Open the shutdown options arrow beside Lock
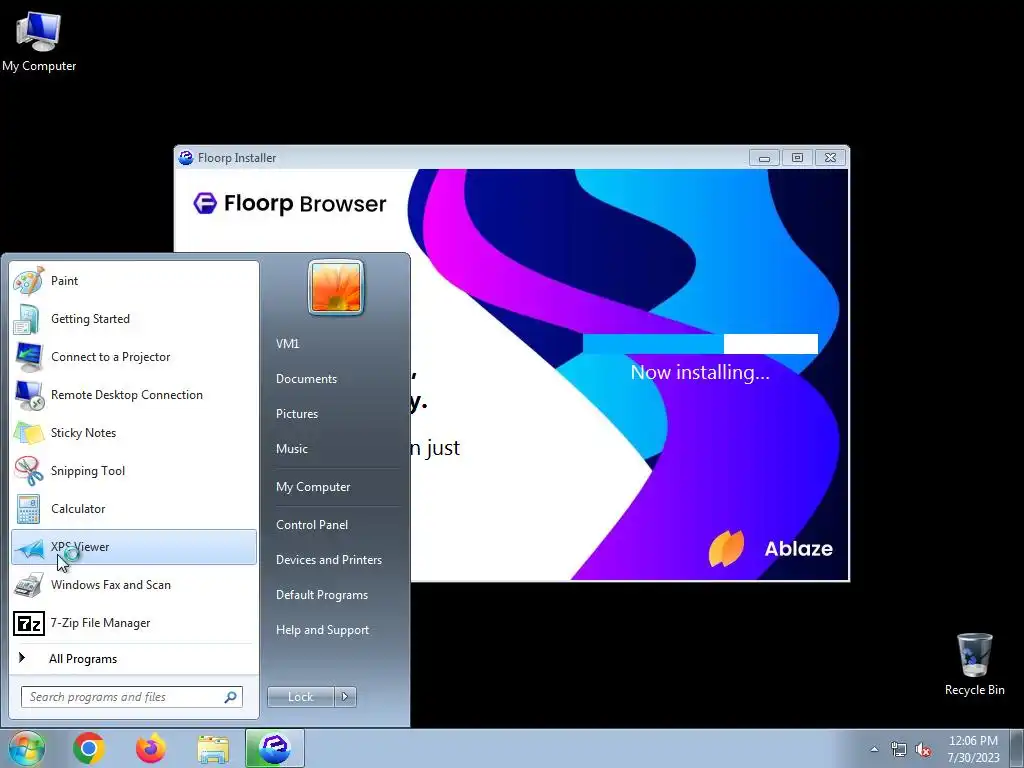The image size is (1024, 768). [x=345, y=697]
